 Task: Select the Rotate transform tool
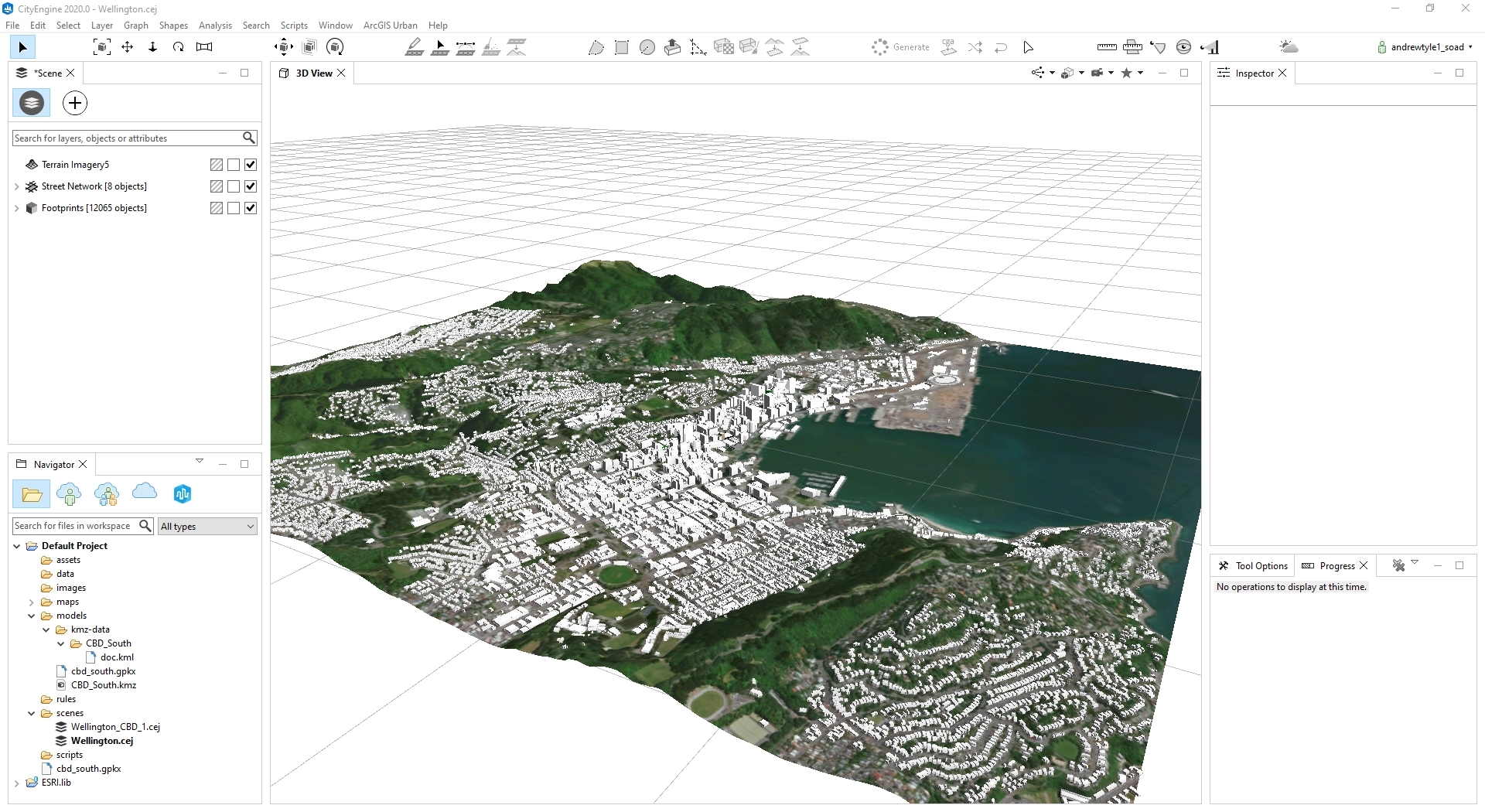point(179,47)
